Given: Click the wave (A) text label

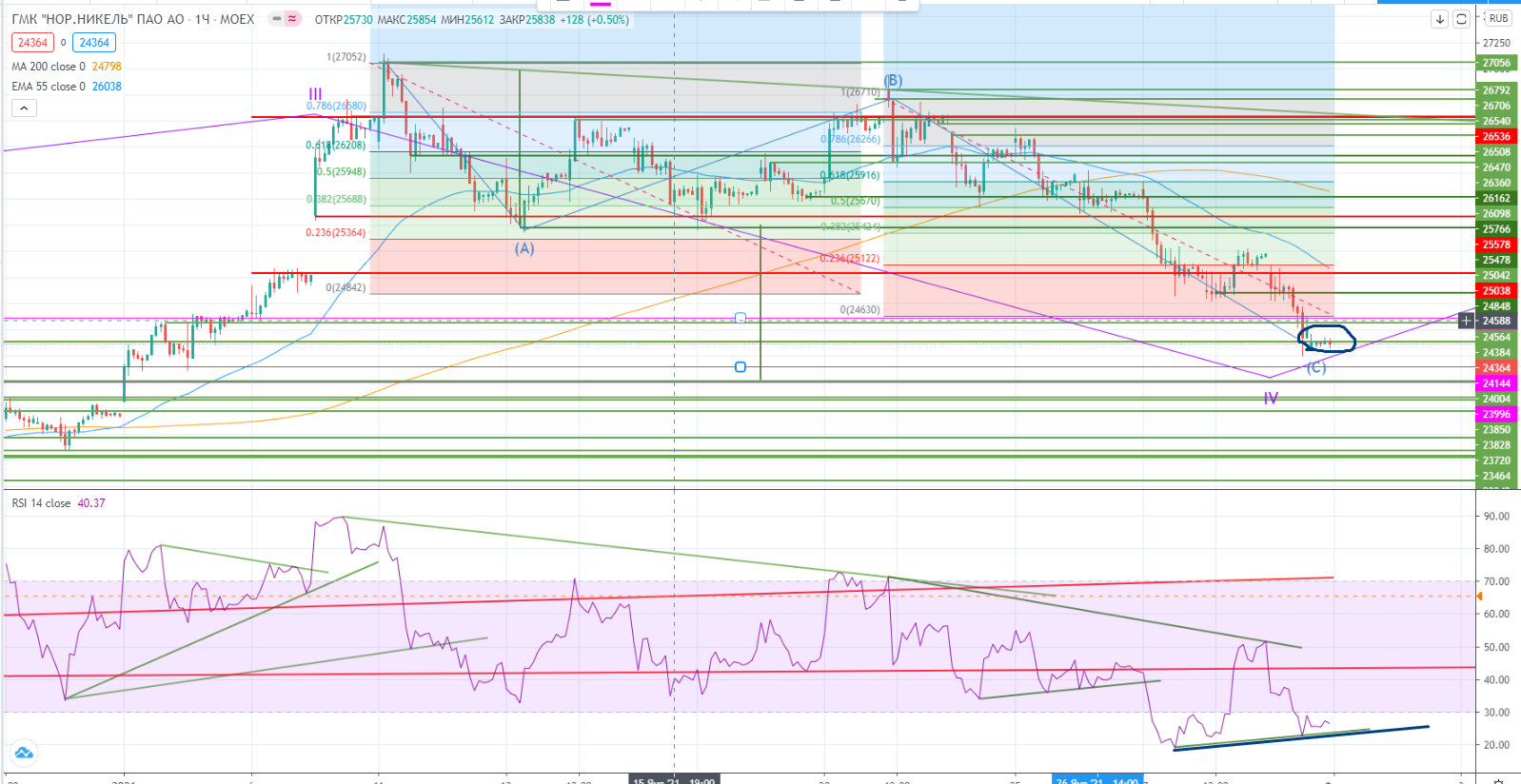Looking at the screenshot, I should click(x=524, y=248).
